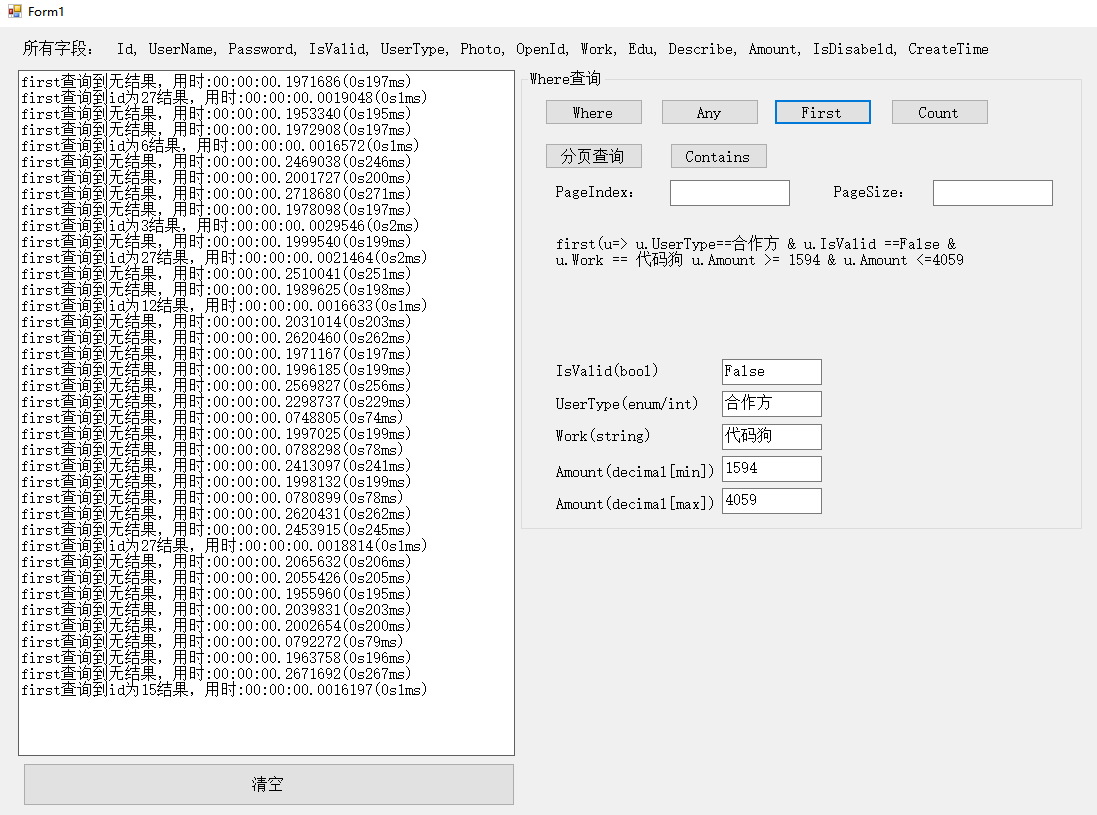Image resolution: width=1097 pixels, height=815 pixels.
Task: Click the UserType field containing 合作方
Action: point(771,404)
